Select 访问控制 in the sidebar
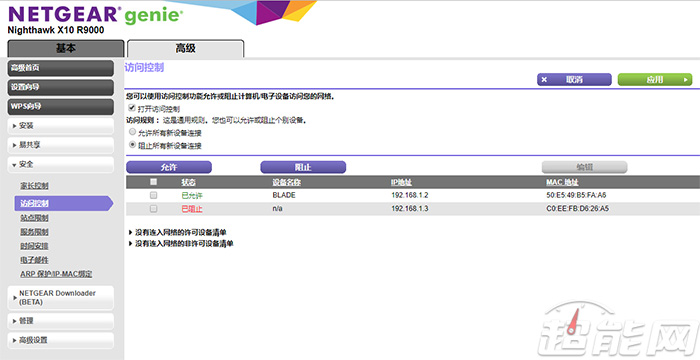Screen dimensions: 700x360 pyautogui.click(x=63, y=203)
